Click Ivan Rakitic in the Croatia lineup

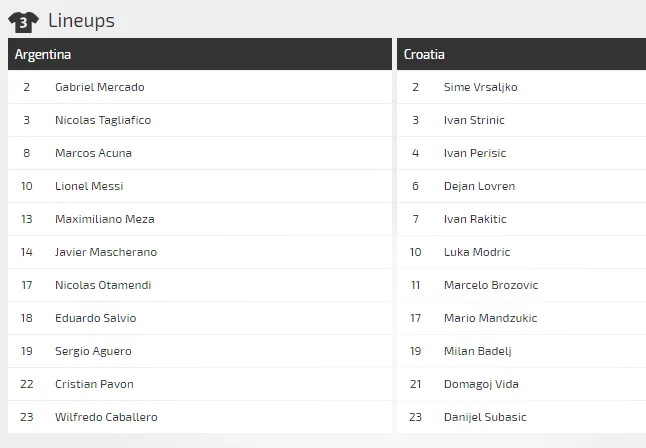click(475, 219)
